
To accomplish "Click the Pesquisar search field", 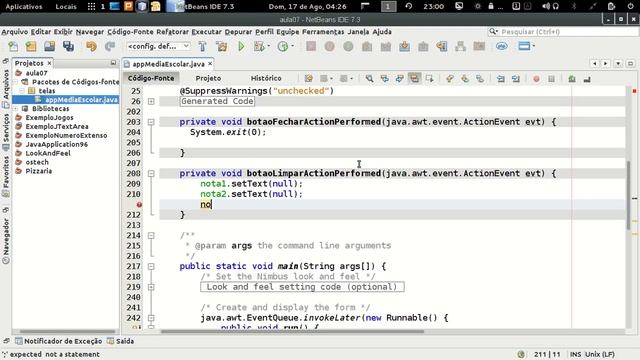I will point(562,32).
